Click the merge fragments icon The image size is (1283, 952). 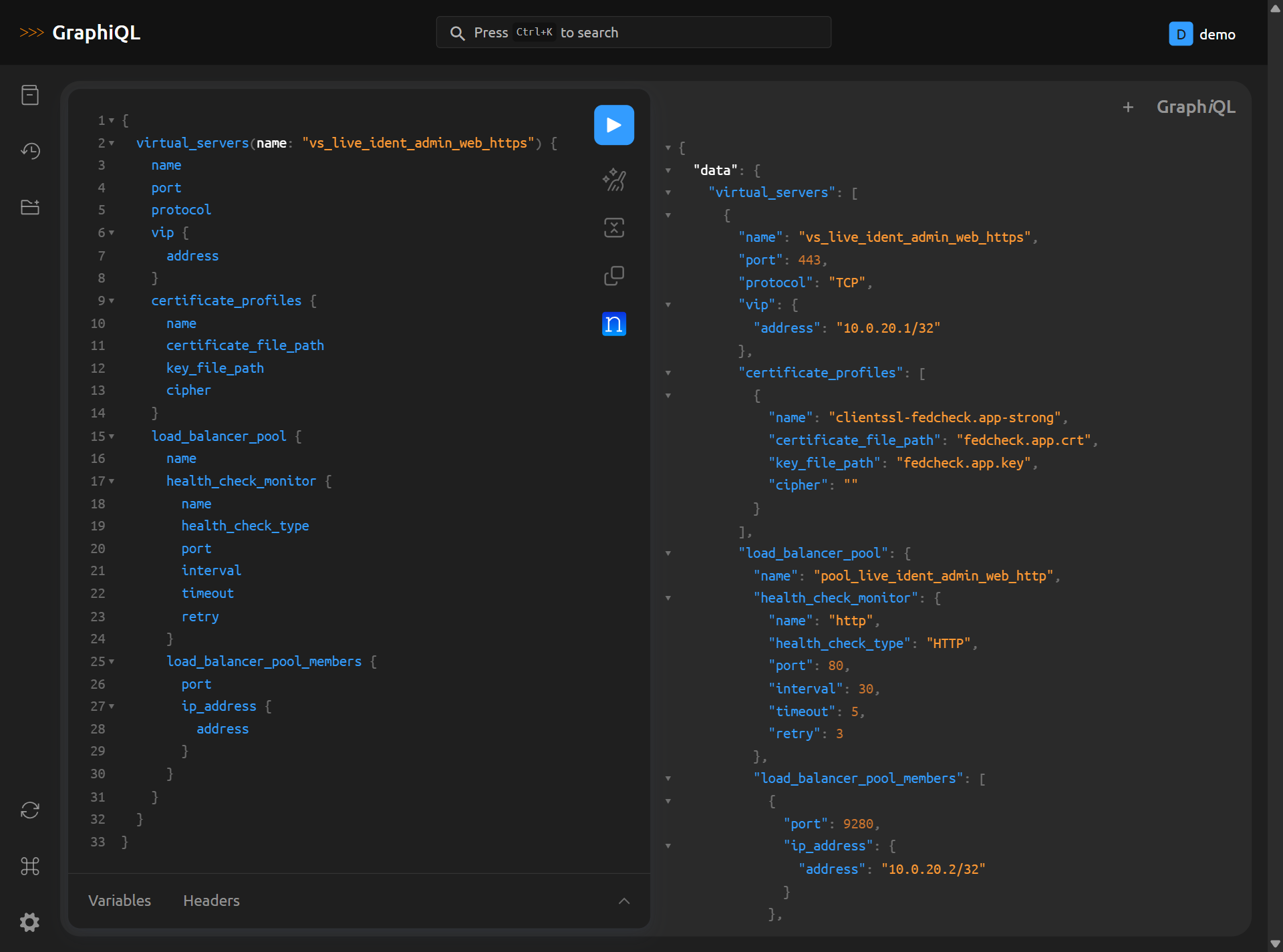point(613,228)
